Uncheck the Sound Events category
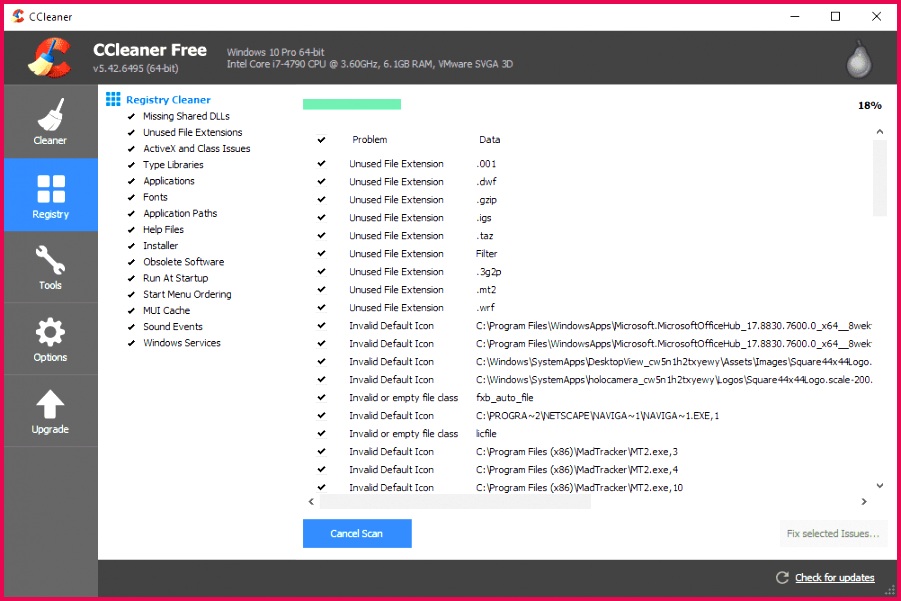This screenshot has width=901, height=601. pos(129,326)
